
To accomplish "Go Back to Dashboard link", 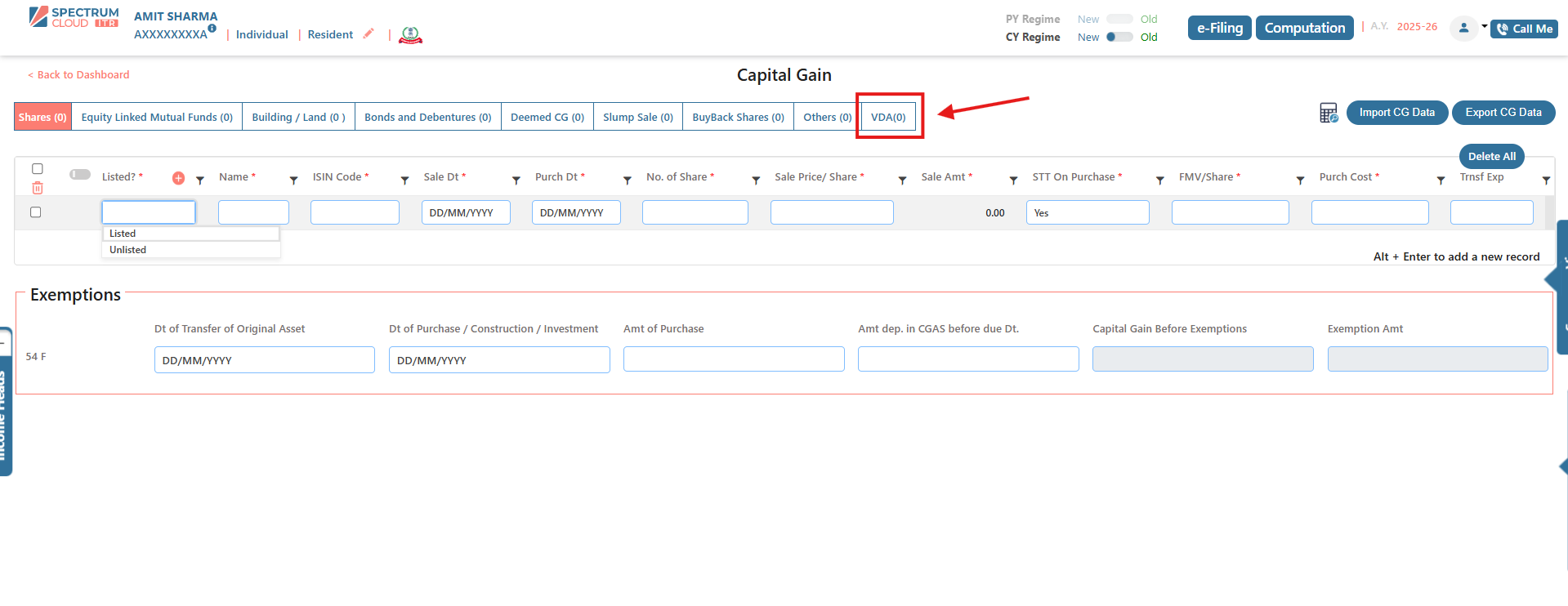I will [x=78, y=74].
